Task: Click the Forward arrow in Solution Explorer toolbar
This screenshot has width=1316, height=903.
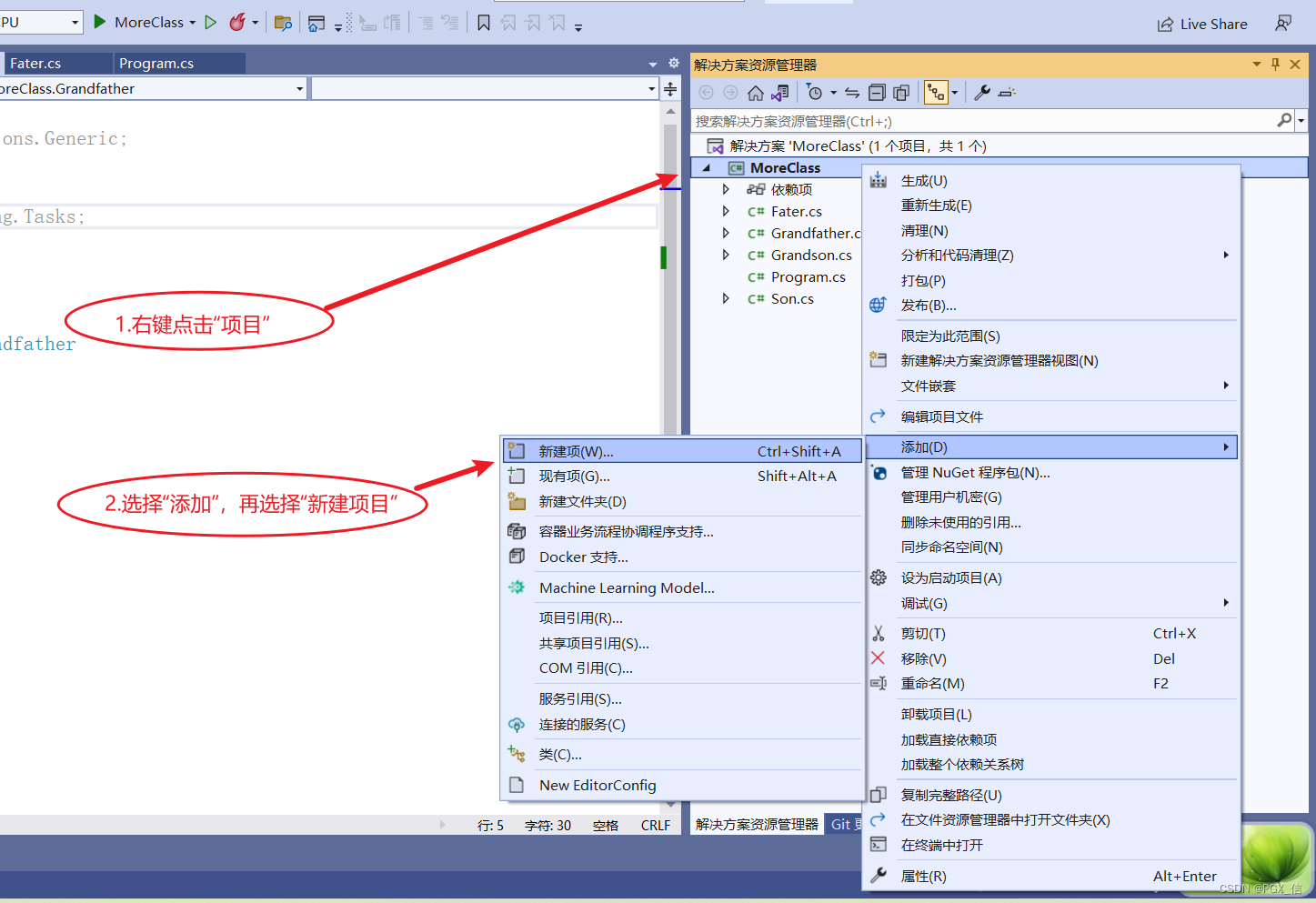Action: pos(731,93)
